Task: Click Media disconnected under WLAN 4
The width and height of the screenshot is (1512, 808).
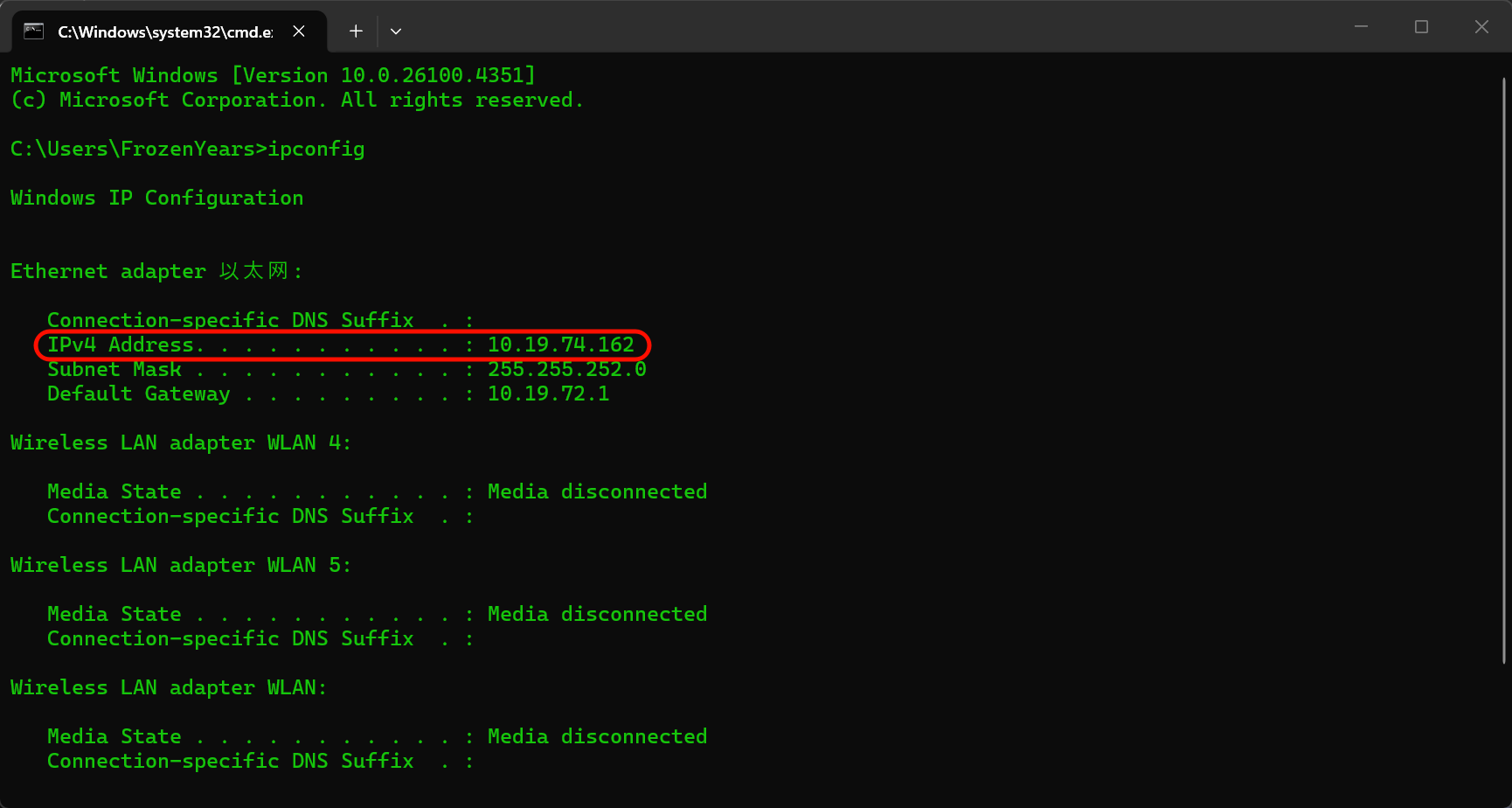Action: (597, 492)
